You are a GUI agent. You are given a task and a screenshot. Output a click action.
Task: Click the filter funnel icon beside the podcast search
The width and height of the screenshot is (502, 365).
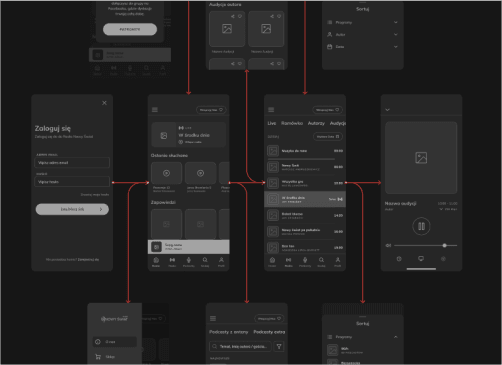279,347
